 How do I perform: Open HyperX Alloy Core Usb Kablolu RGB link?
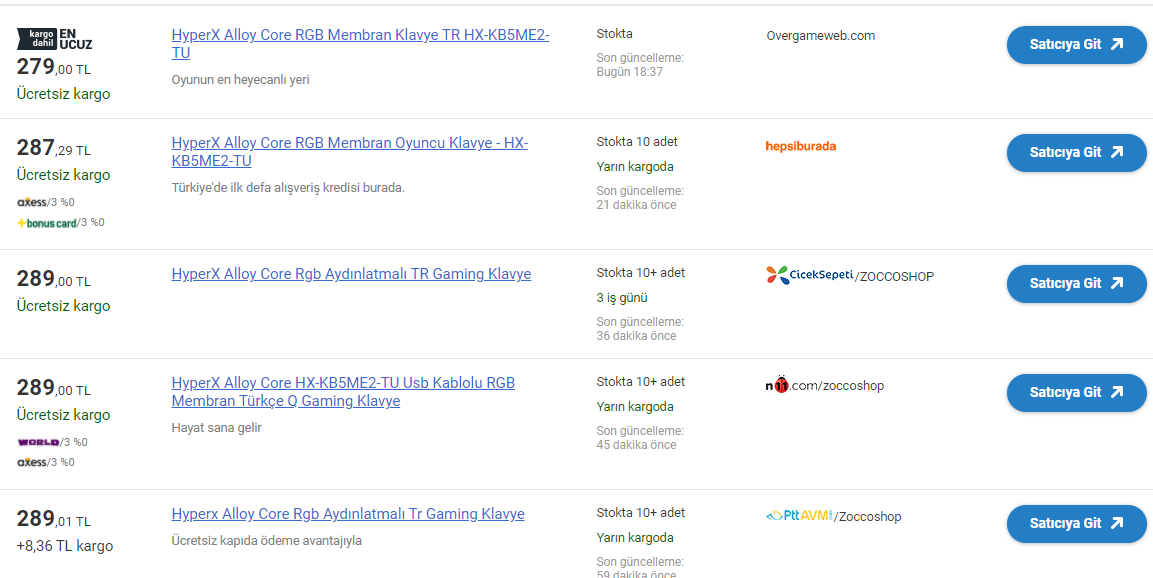(x=343, y=383)
